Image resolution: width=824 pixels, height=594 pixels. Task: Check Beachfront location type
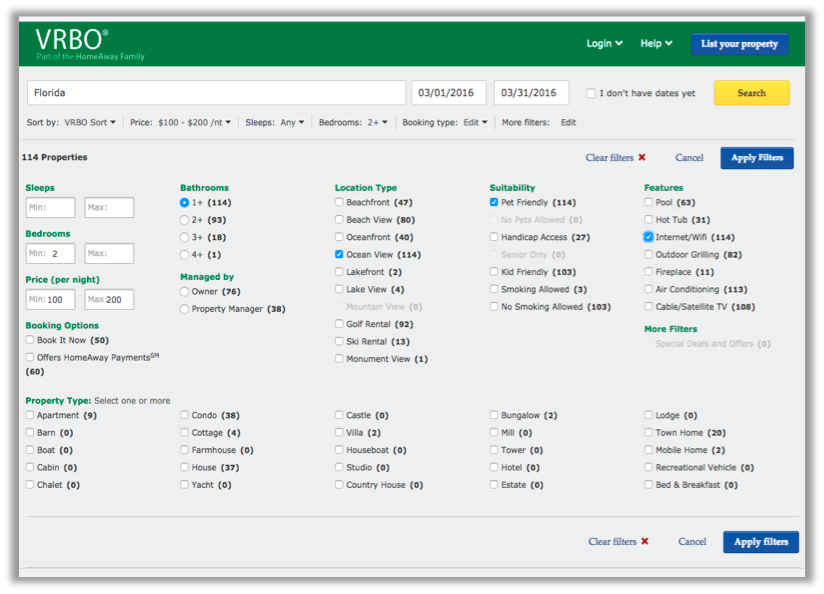339,202
